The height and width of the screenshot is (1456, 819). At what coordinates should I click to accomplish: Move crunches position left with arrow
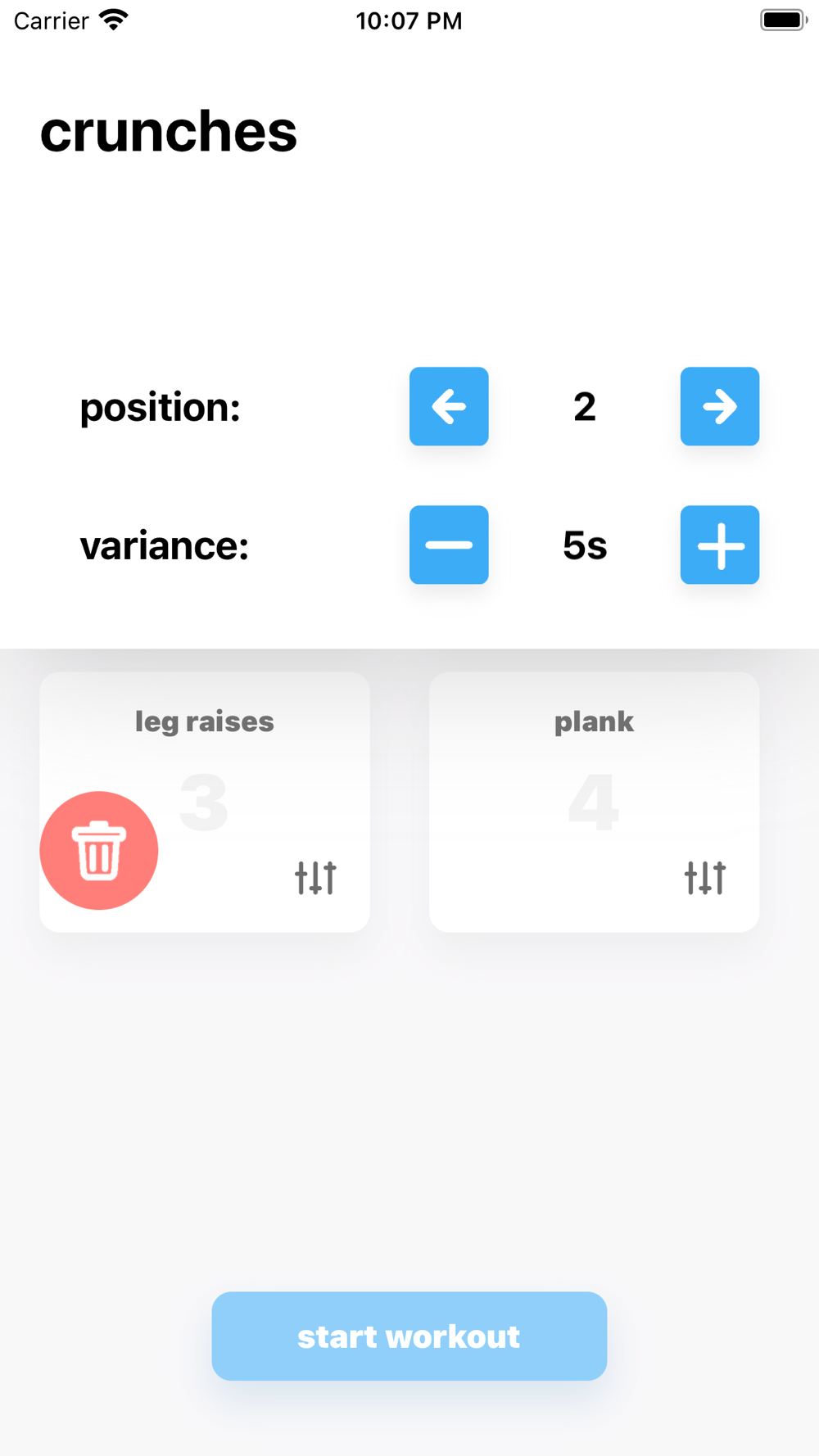(x=449, y=406)
